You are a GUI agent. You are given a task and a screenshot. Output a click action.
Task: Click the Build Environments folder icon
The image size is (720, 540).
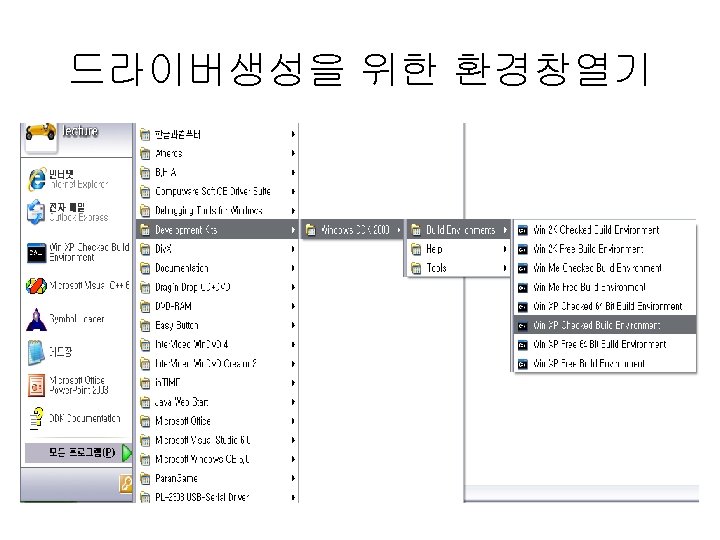point(416,230)
